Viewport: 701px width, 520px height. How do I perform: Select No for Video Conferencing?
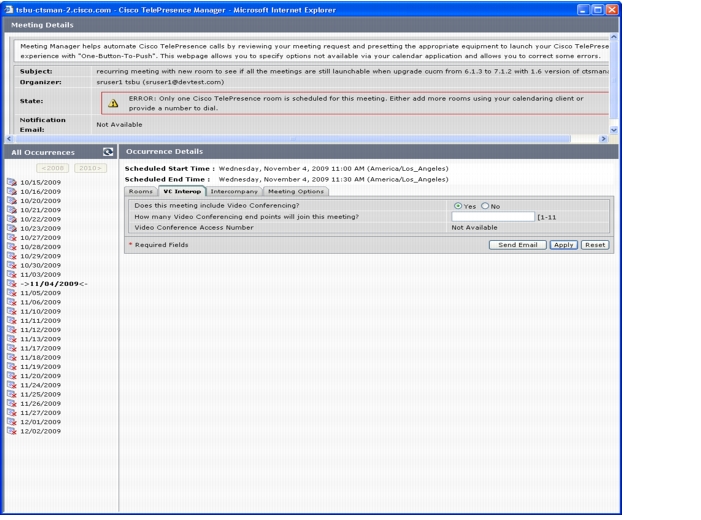click(x=485, y=206)
